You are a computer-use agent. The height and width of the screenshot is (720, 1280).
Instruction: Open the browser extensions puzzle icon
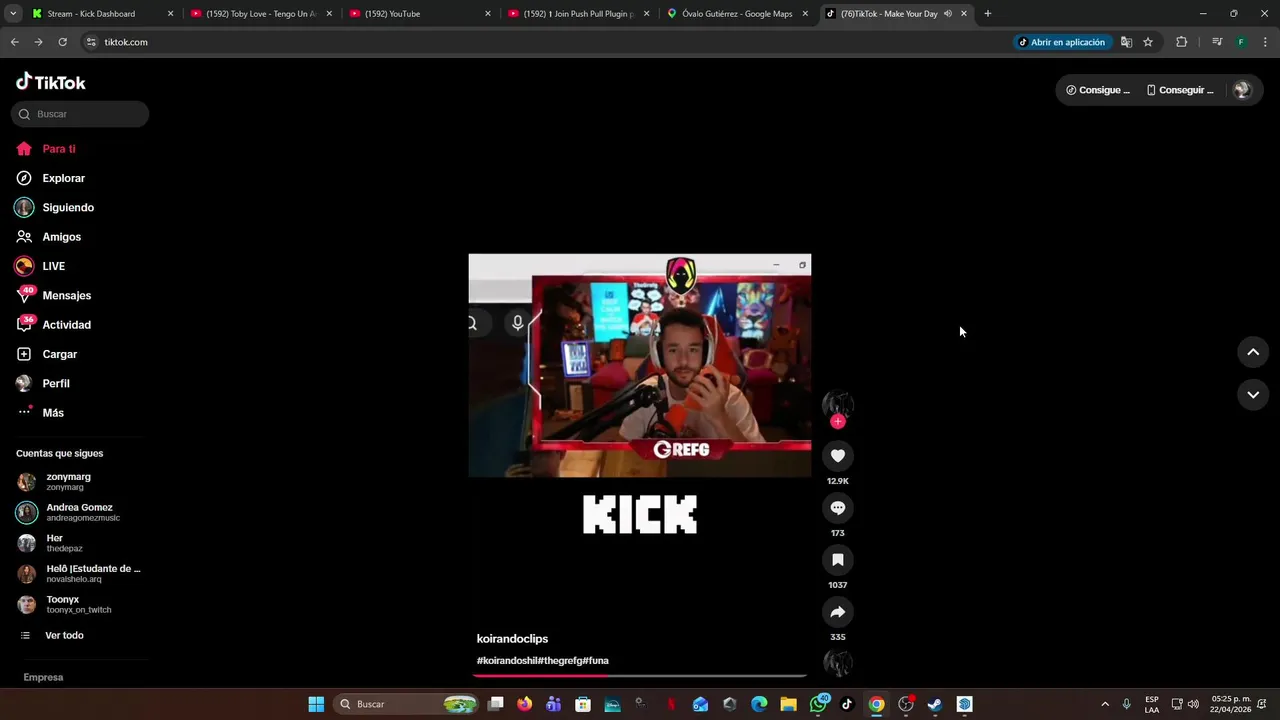coord(1181,42)
